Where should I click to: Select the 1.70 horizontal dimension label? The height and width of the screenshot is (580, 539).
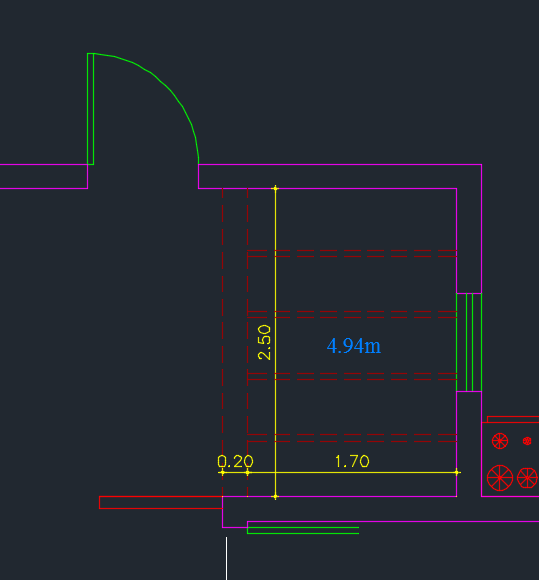pyautogui.click(x=352, y=461)
